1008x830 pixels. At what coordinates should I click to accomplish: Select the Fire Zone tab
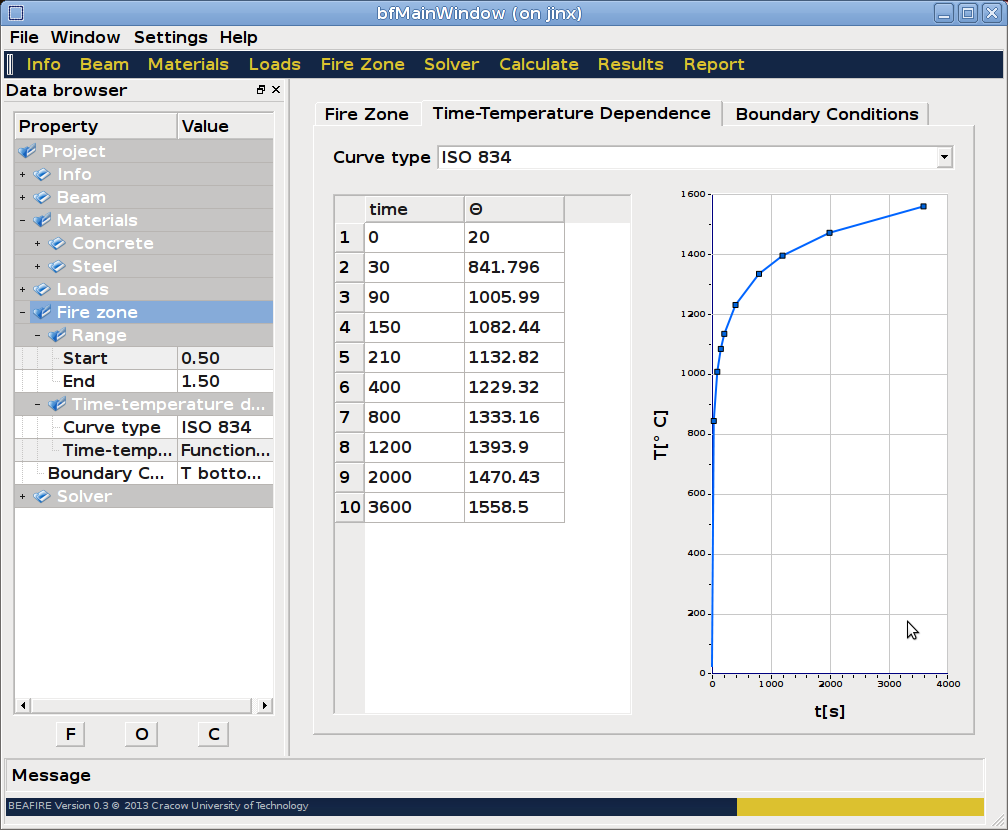point(366,114)
